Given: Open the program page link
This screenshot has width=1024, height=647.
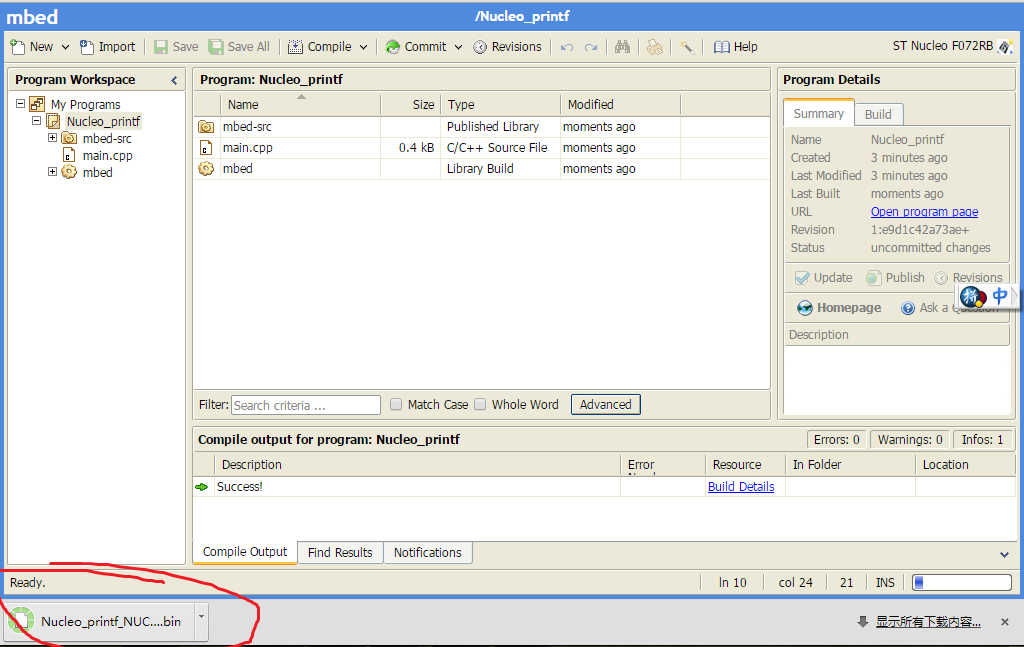Looking at the screenshot, I should point(924,212).
